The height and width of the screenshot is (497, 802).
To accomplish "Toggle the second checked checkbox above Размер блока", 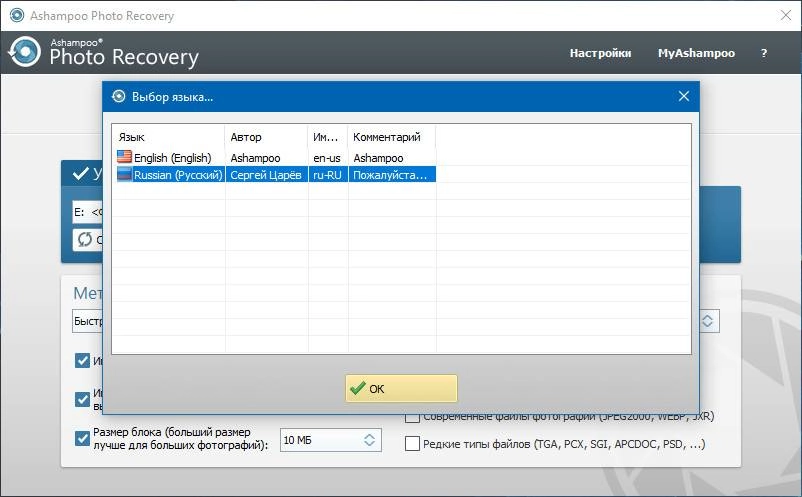I will click(82, 399).
